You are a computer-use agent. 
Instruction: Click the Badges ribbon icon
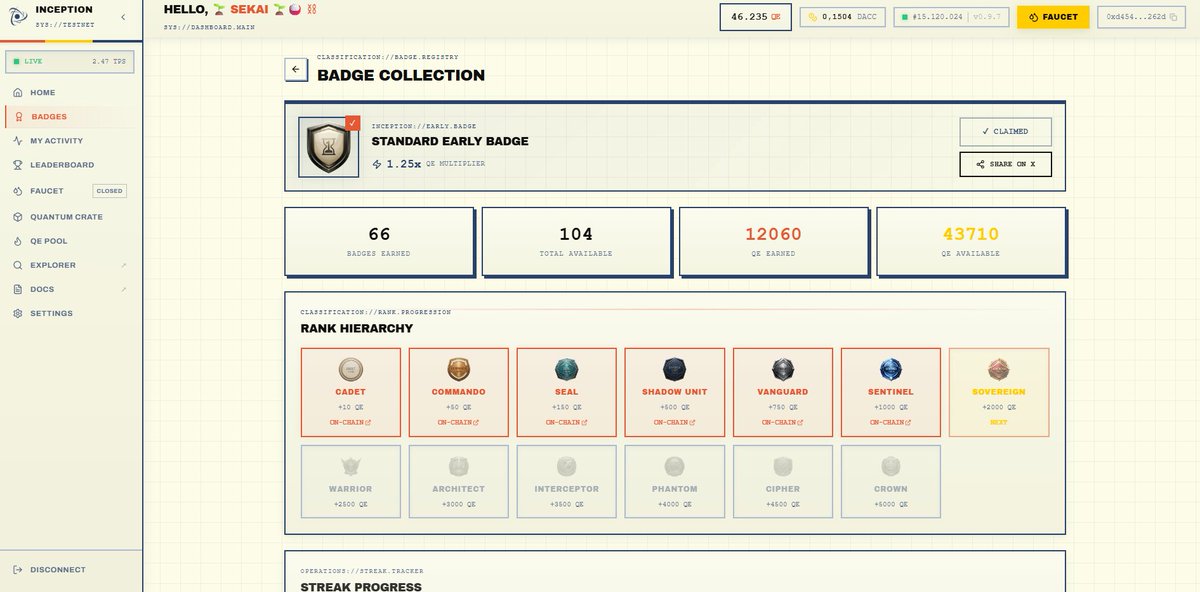(x=18, y=117)
